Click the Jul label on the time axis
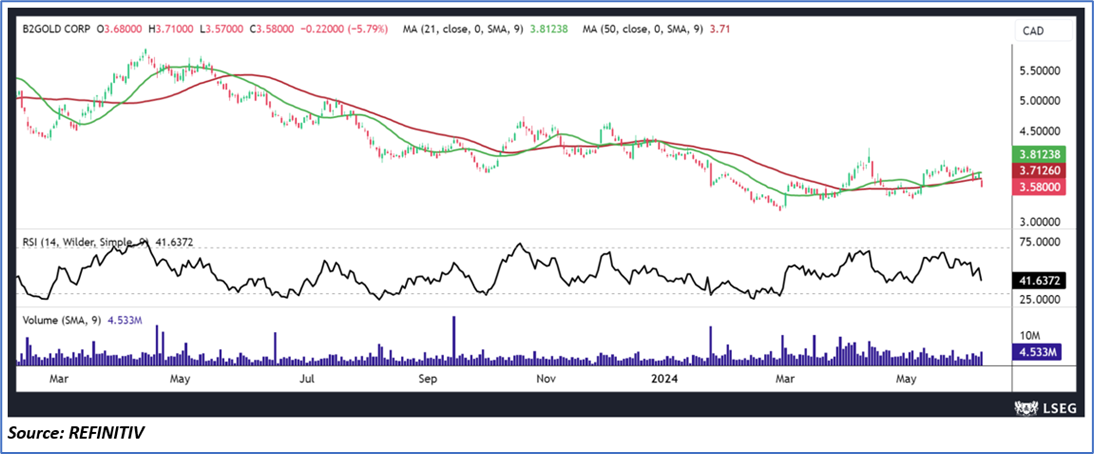Image resolution: width=1094 pixels, height=454 pixels. 308,379
